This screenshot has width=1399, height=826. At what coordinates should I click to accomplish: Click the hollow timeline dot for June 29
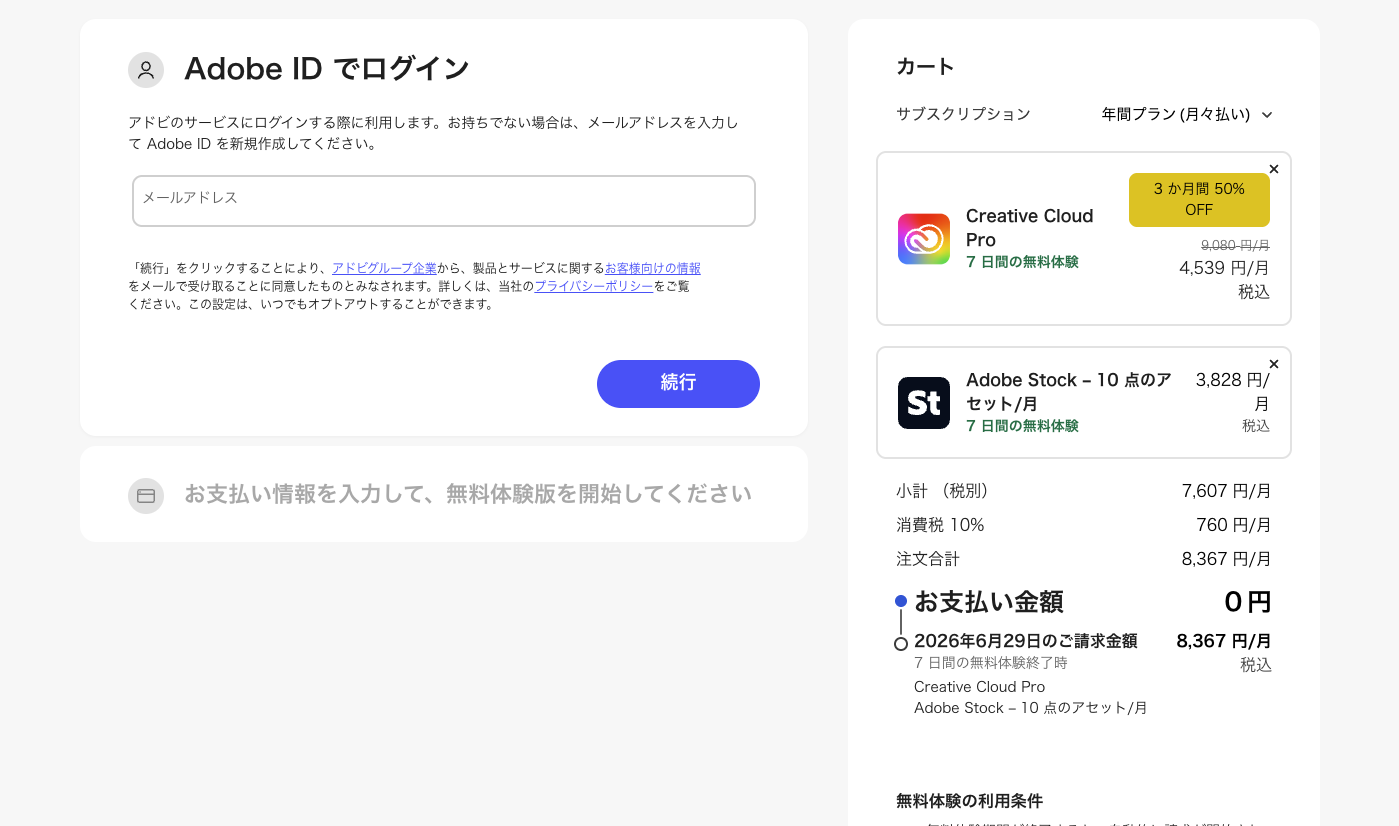(x=901, y=644)
